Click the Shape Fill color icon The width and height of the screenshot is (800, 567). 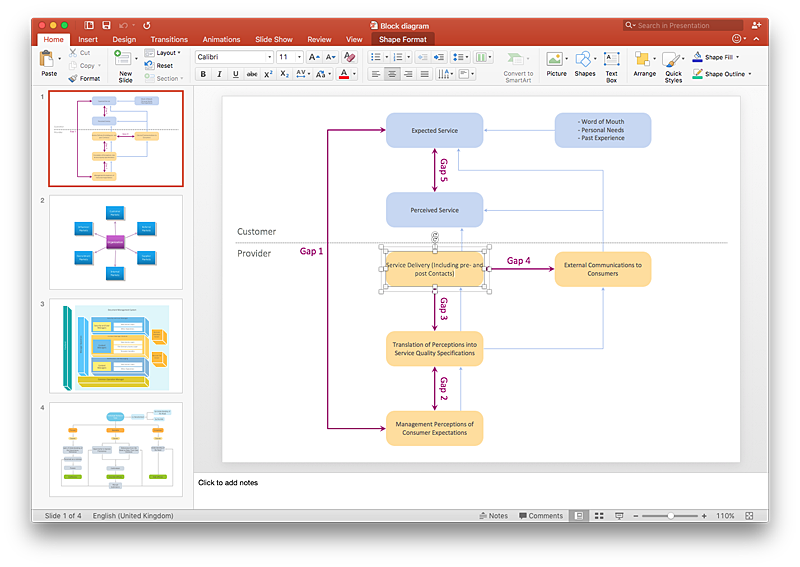point(697,57)
